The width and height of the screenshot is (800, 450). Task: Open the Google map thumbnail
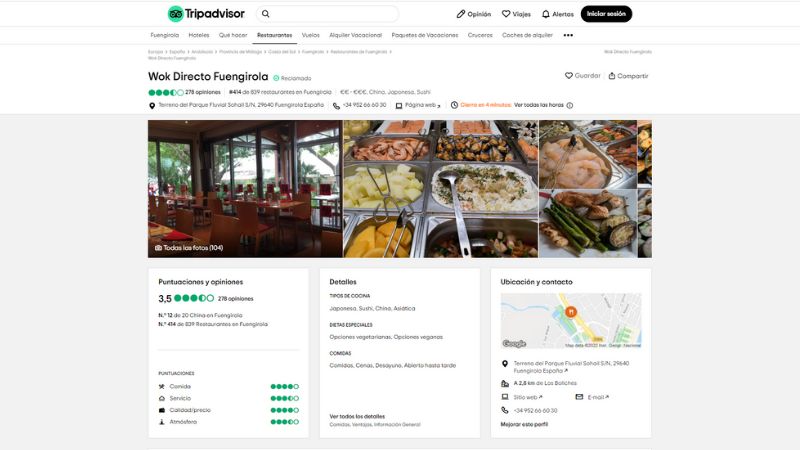[x=571, y=320]
